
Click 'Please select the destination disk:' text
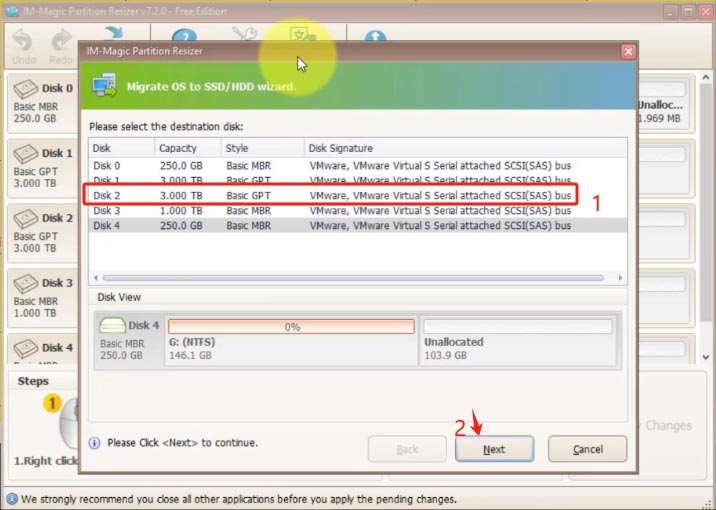pos(166,126)
